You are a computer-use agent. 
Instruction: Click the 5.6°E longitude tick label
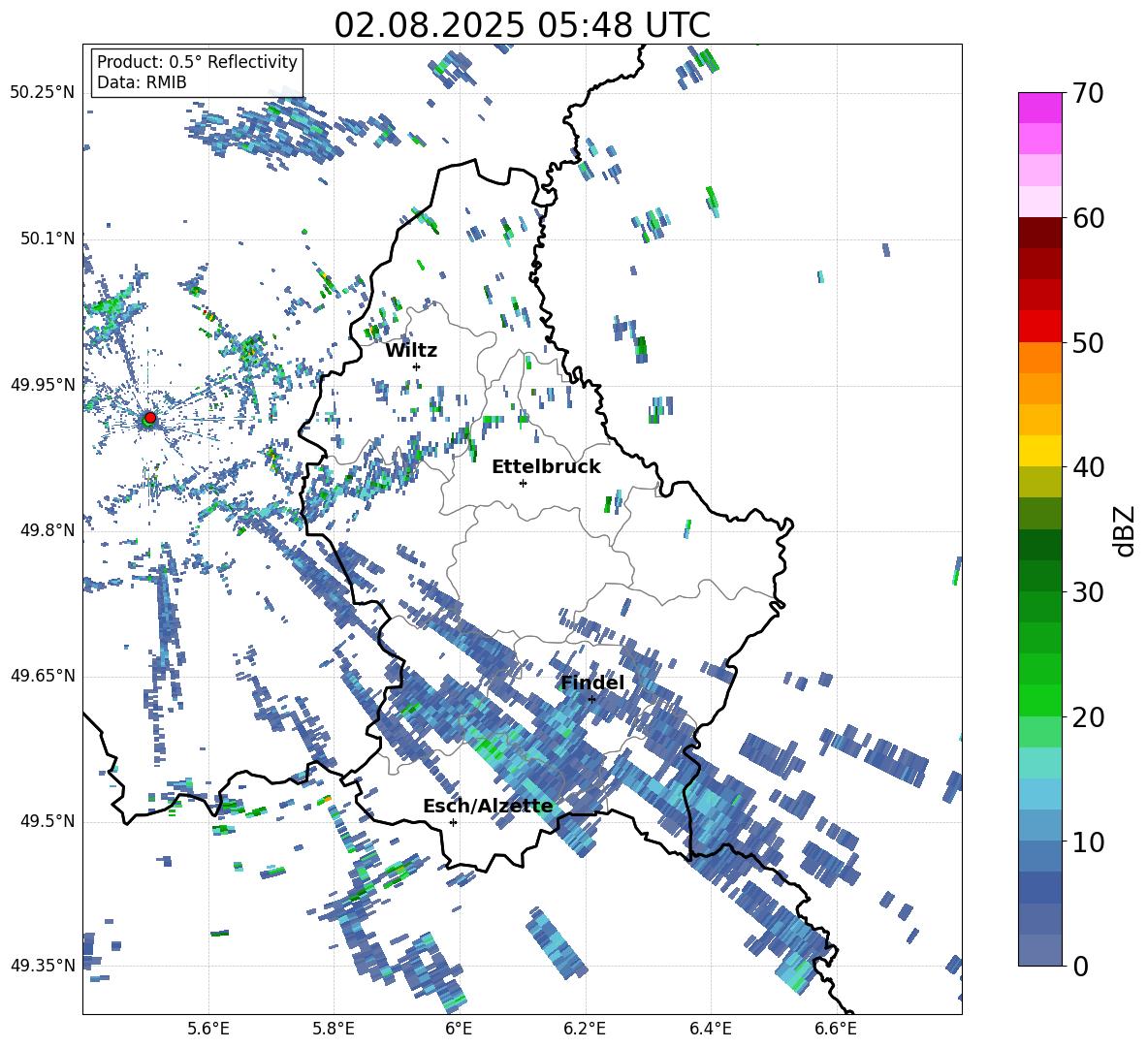click(x=208, y=1029)
